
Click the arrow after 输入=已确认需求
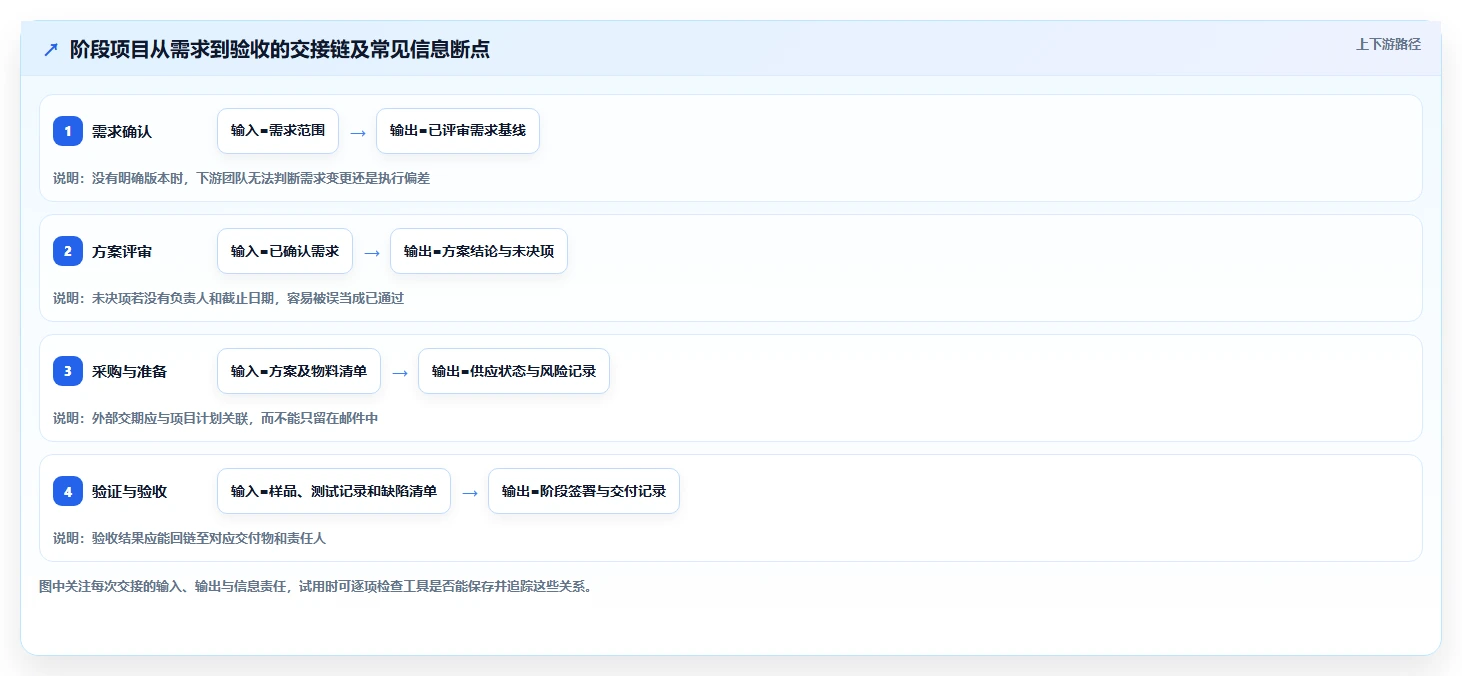pos(372,252)
